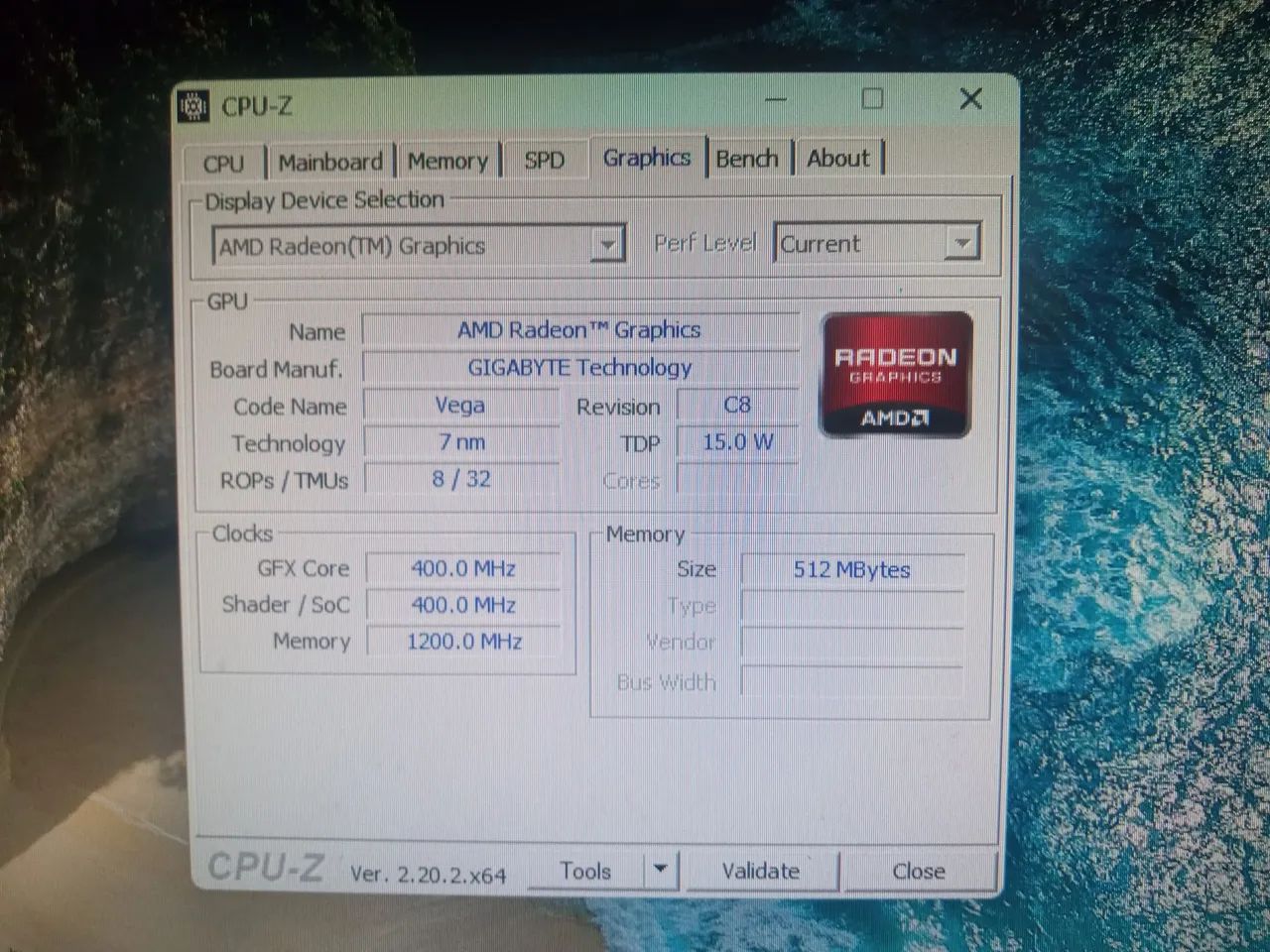The image size is (1270, 952).
Task: Click the Tools button
Action: 585,871
